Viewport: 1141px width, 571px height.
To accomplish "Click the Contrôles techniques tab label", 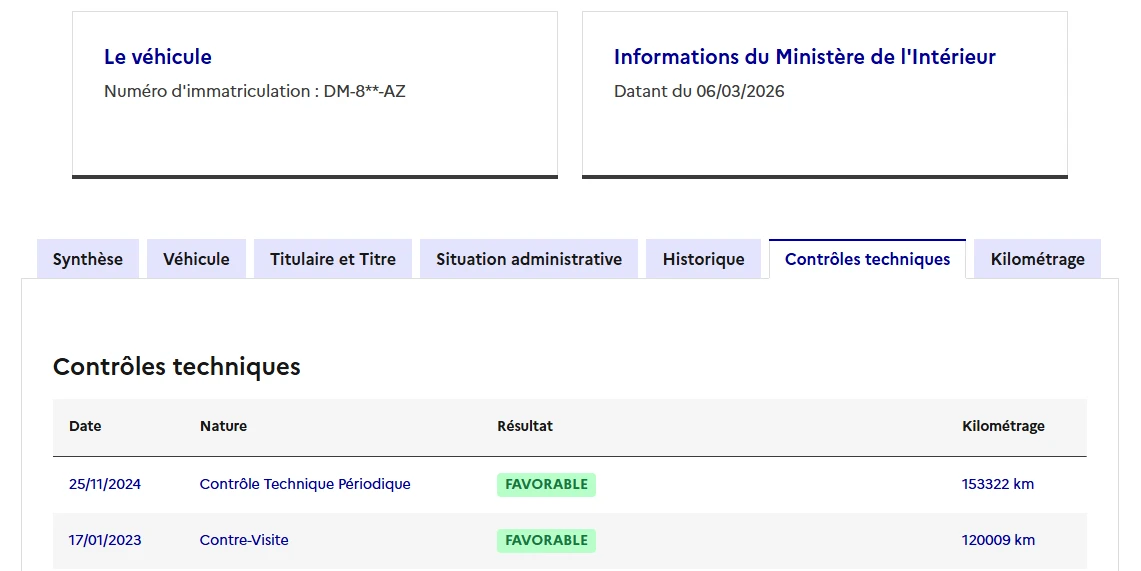I will [x=867, y=259].
